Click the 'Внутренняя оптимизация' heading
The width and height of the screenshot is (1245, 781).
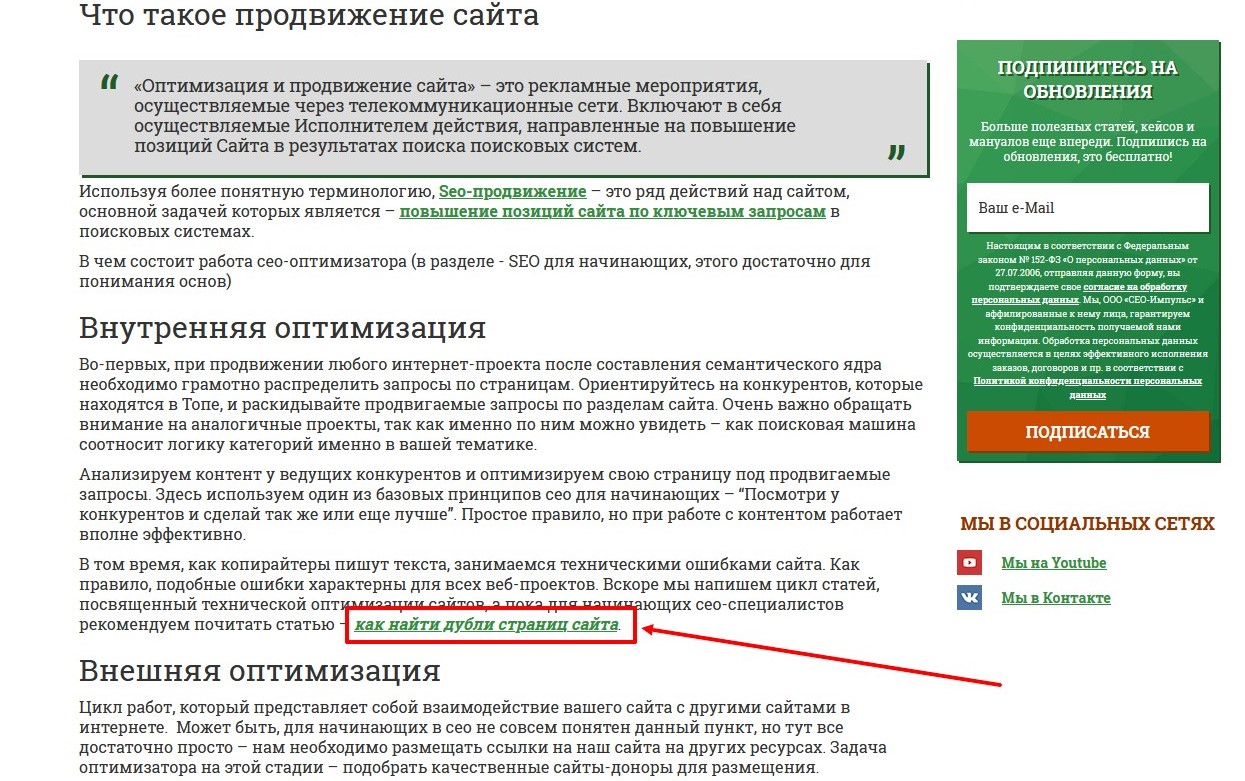click(282, 328)
